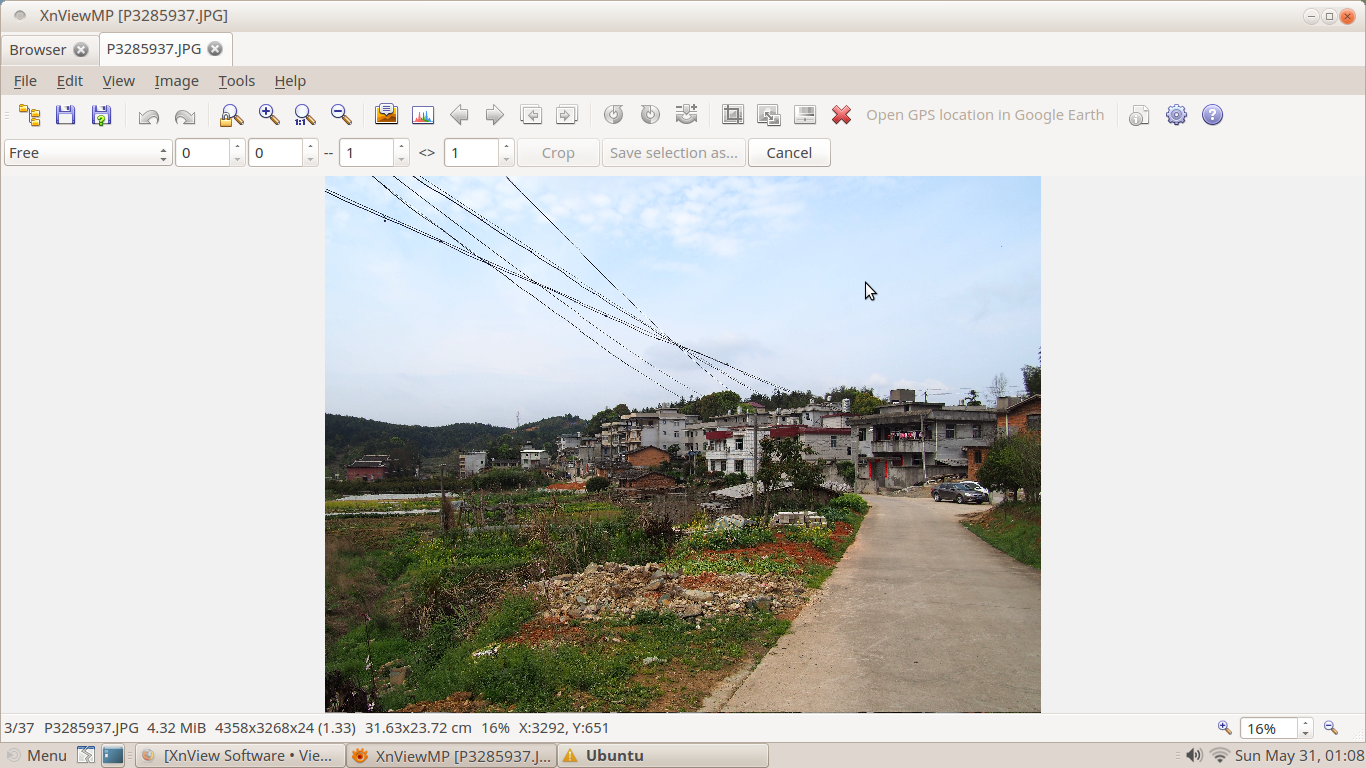Set zoom to 1:1 actual size

tap(305, 115)
